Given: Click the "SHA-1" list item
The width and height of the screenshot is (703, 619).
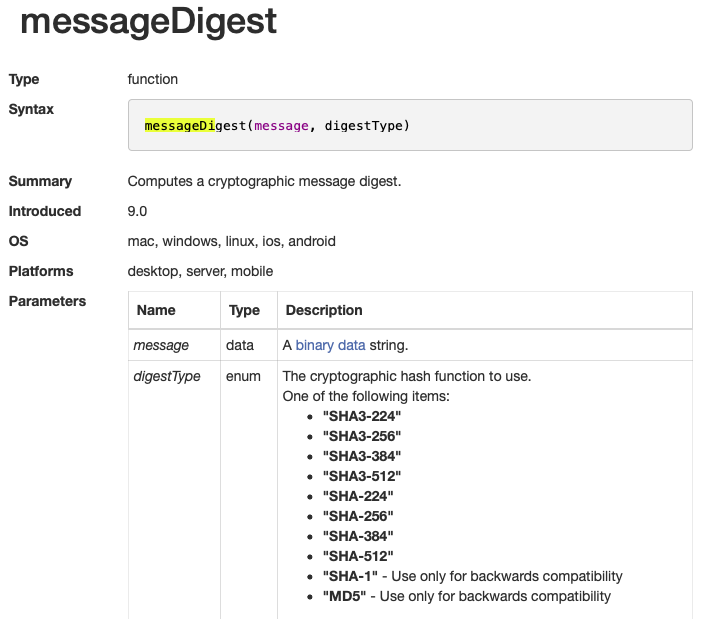Looking at the screenshot, I should click(350, 576).
